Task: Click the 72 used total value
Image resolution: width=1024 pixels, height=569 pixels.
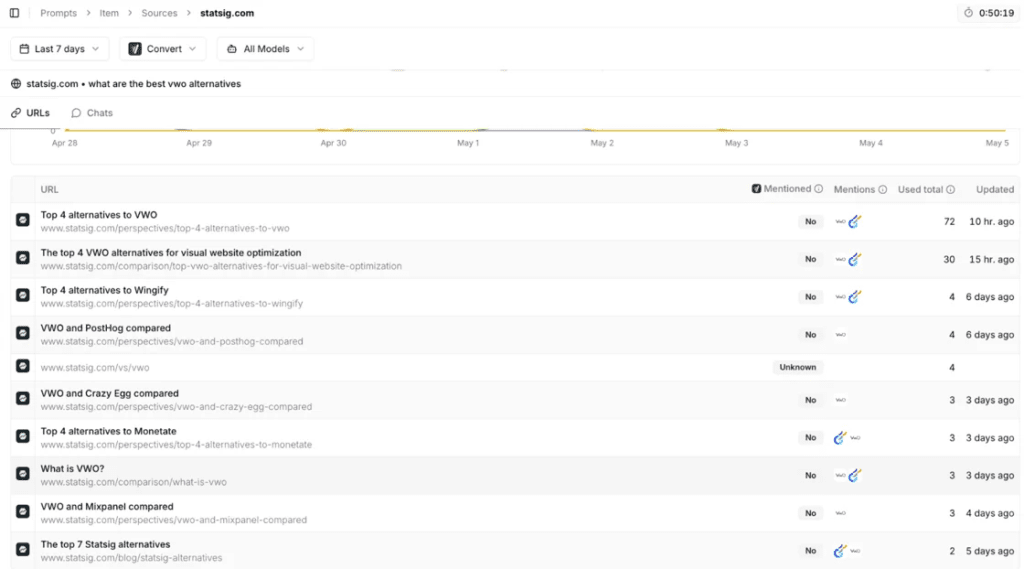Action: pos(949,221)
